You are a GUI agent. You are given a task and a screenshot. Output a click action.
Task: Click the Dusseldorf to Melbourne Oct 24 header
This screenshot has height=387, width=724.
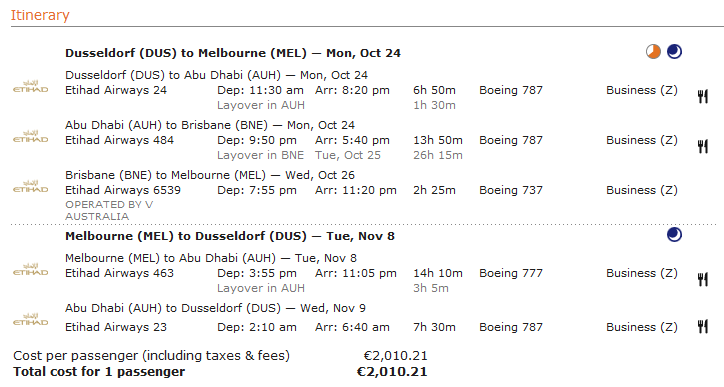pos(233,53)
